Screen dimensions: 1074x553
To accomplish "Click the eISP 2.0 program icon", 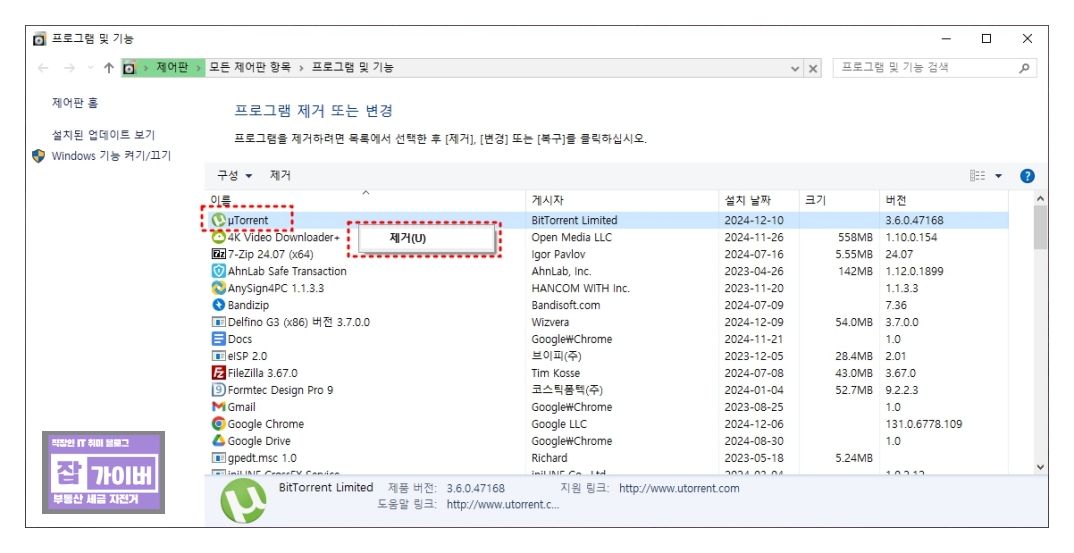I will (x=218, y=356).
